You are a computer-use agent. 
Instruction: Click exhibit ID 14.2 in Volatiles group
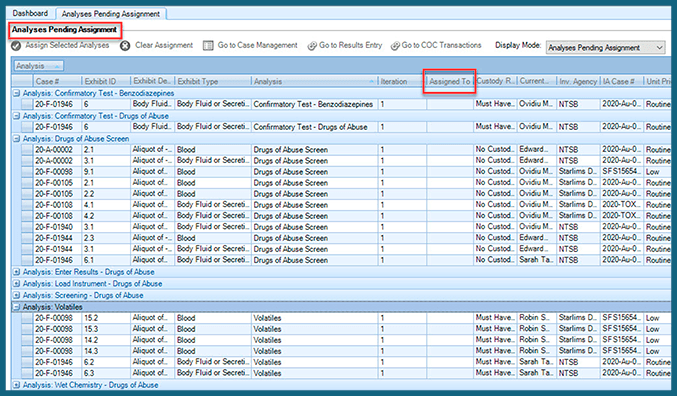click(91, 340)
